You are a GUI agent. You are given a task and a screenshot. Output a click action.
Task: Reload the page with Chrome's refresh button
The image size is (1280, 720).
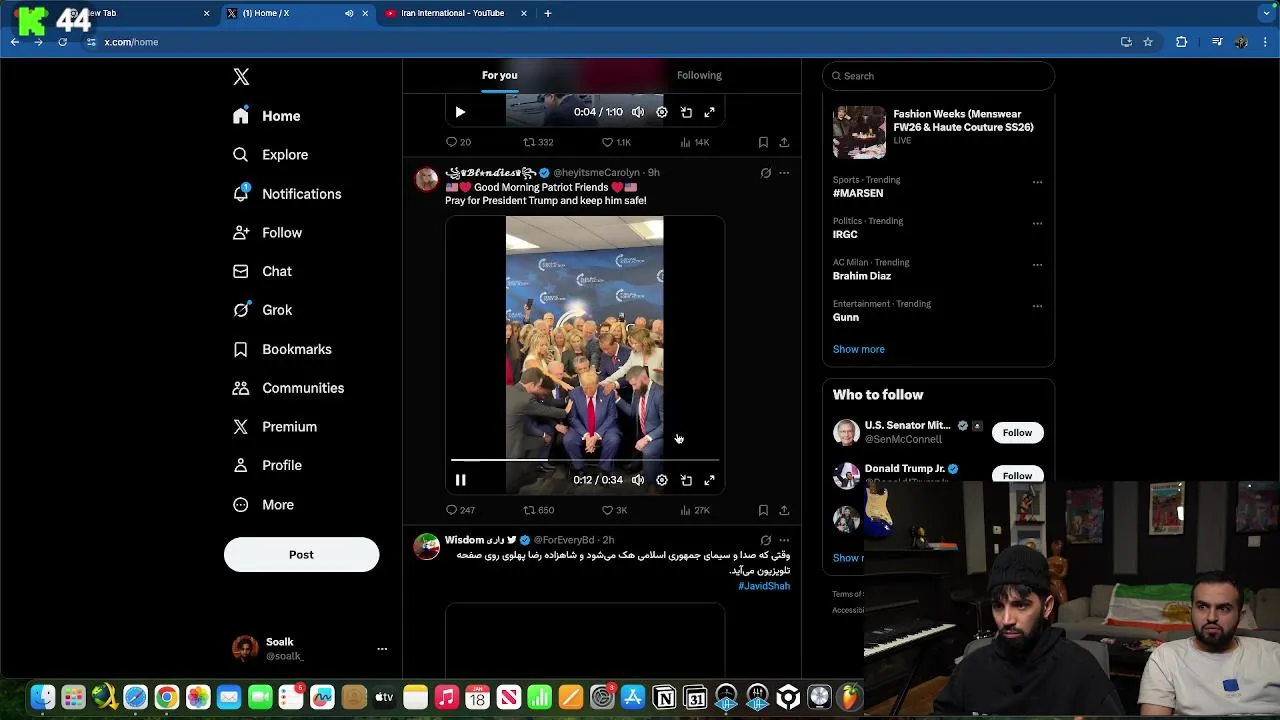pyautogui.click(x=62, y=42)
